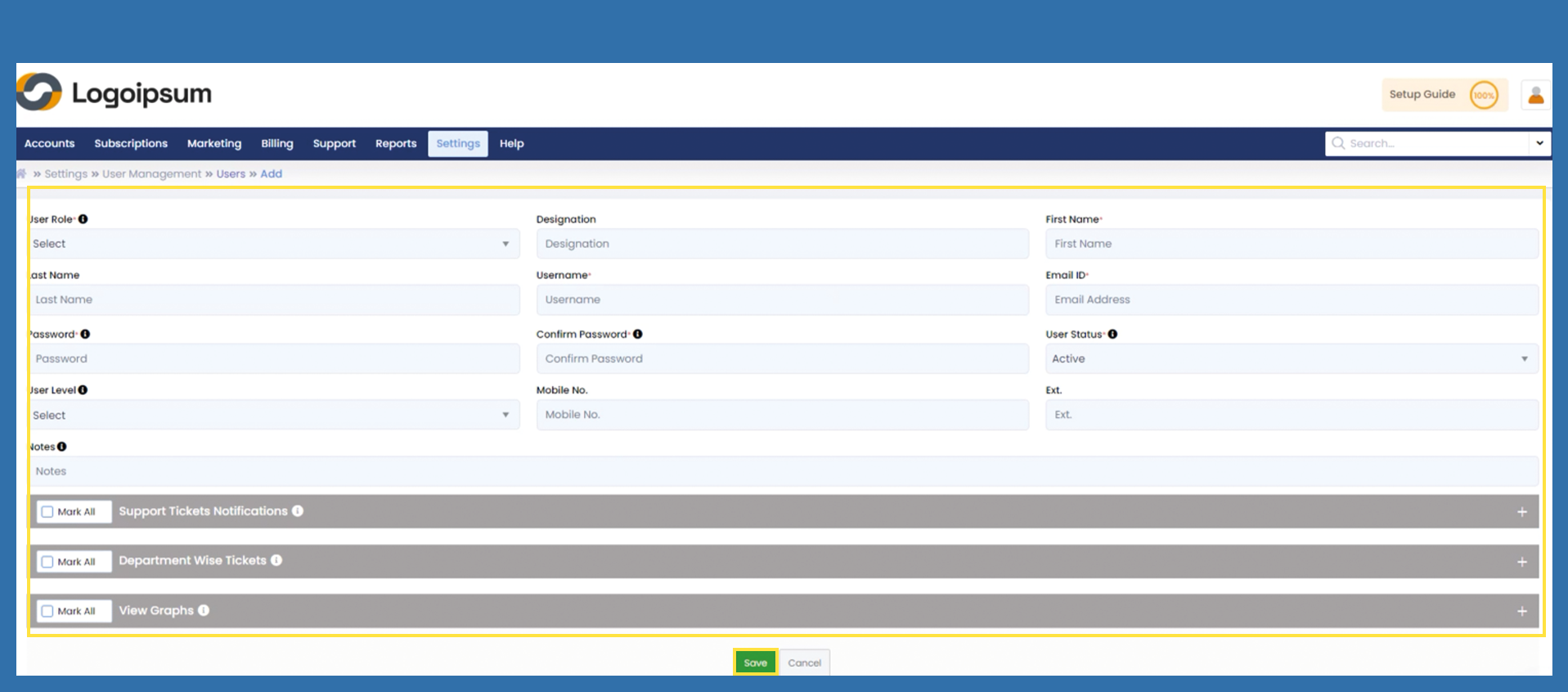1568x692 pixels.
Task: Check Mark All for View Graphs
Action: pyautogui.click(x=47, y=611)
